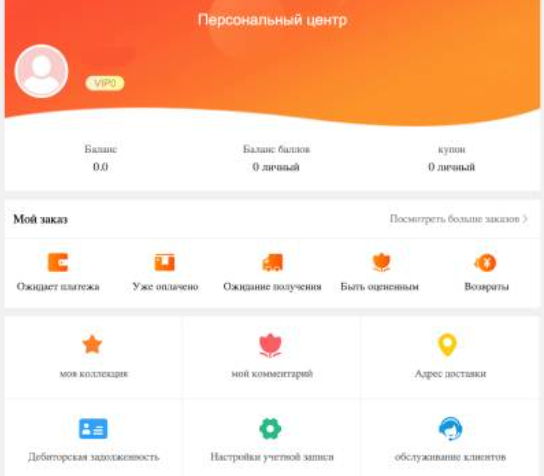
Task: Select the truck icon for Ожидание получения
Action: point(272,262)
